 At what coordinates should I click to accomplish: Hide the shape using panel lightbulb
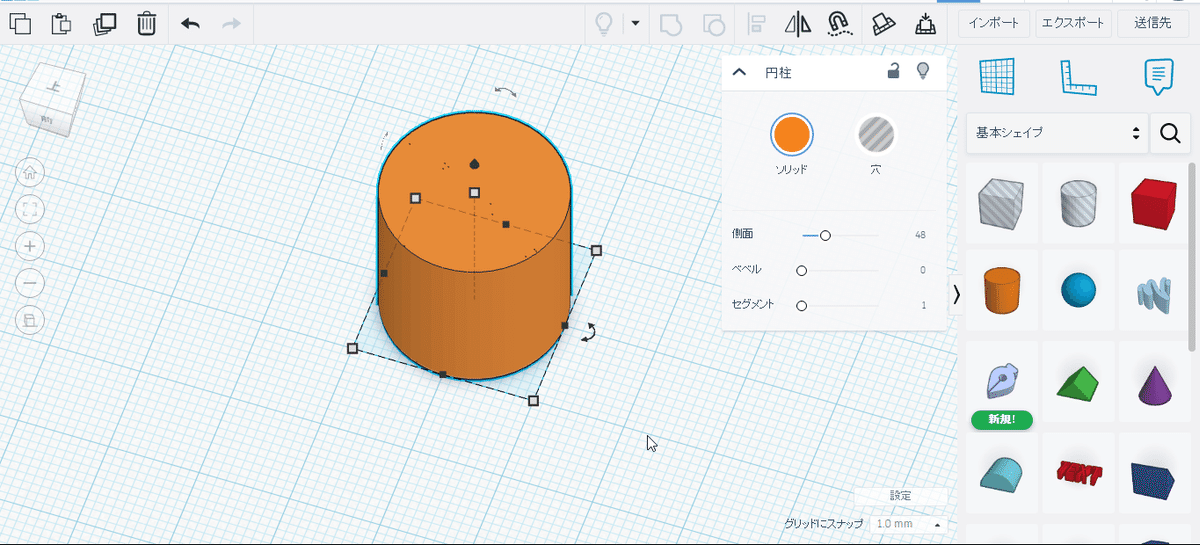pyautogui.click(x=923, y=71)
